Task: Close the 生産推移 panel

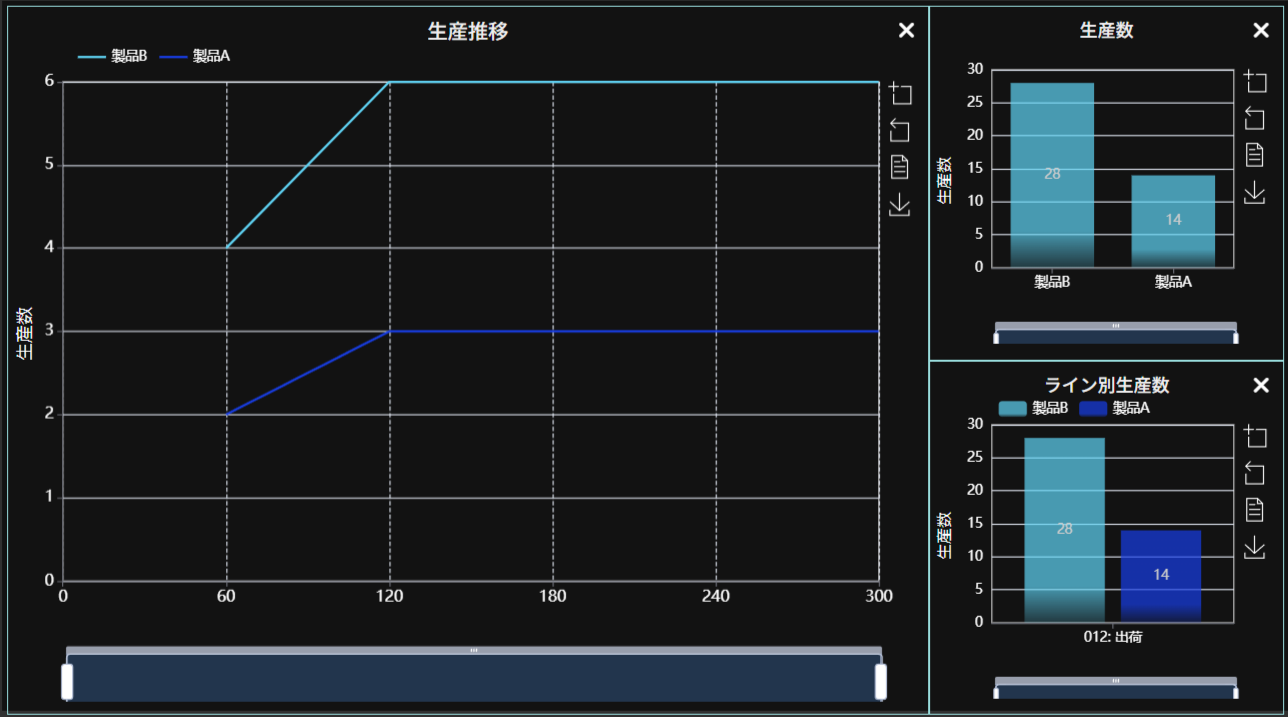Action: 906,30
